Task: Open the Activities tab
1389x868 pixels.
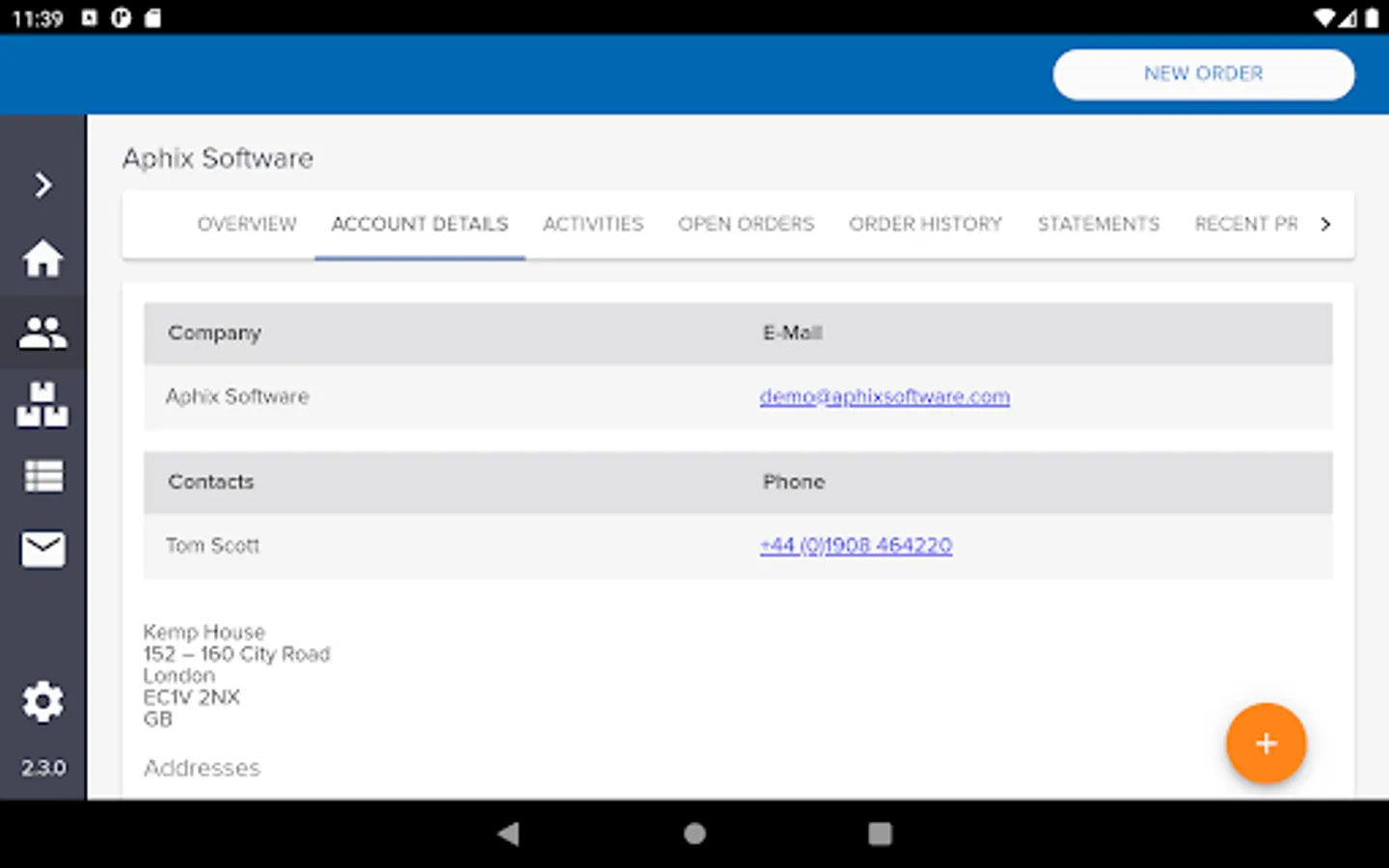Action: [592, 224]
